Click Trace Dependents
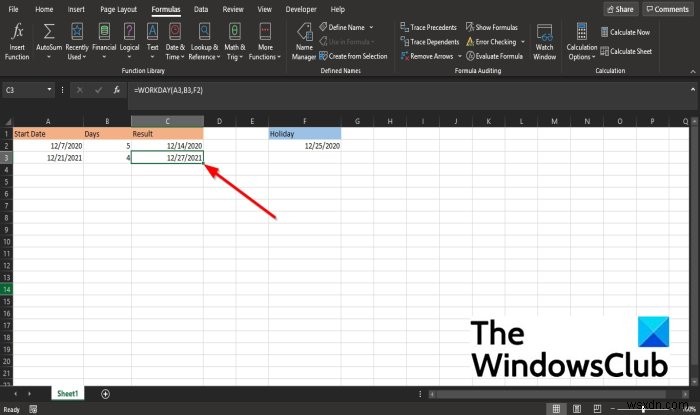The height and width of the screenshot is (415, 700). [430, 42]
